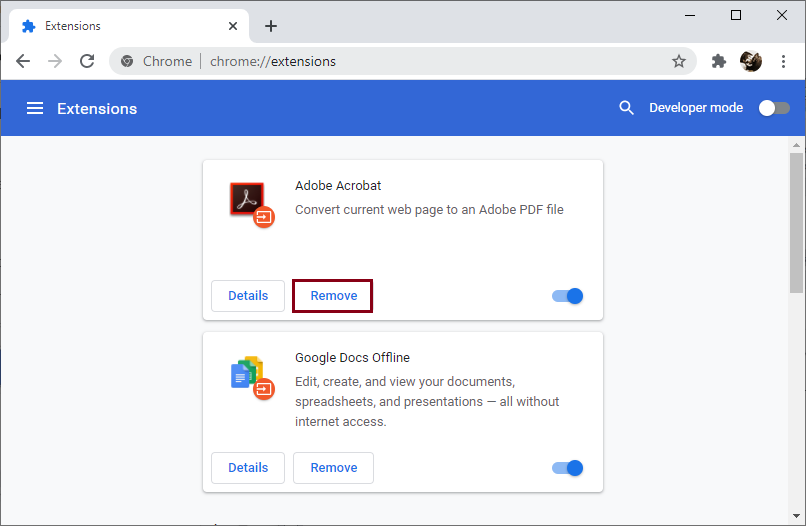Screen dimensions: 806x526
Task: Open the profile avatar picture
Action: point(750,61)
